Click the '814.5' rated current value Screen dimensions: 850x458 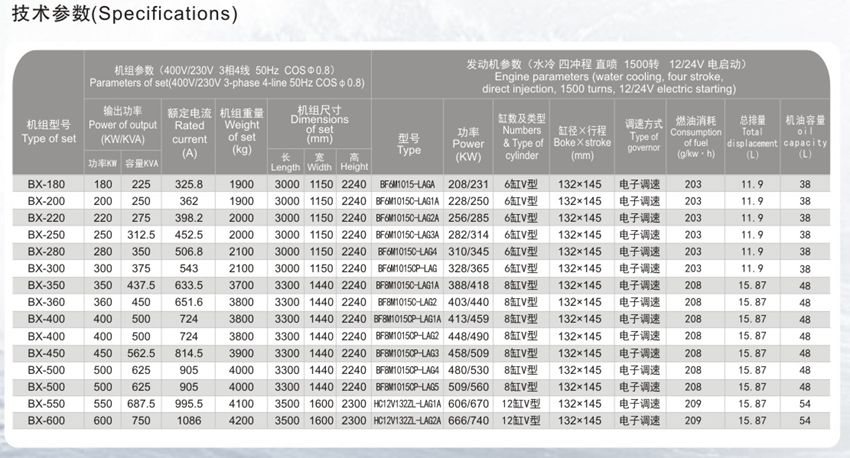[x=189, y=353]
